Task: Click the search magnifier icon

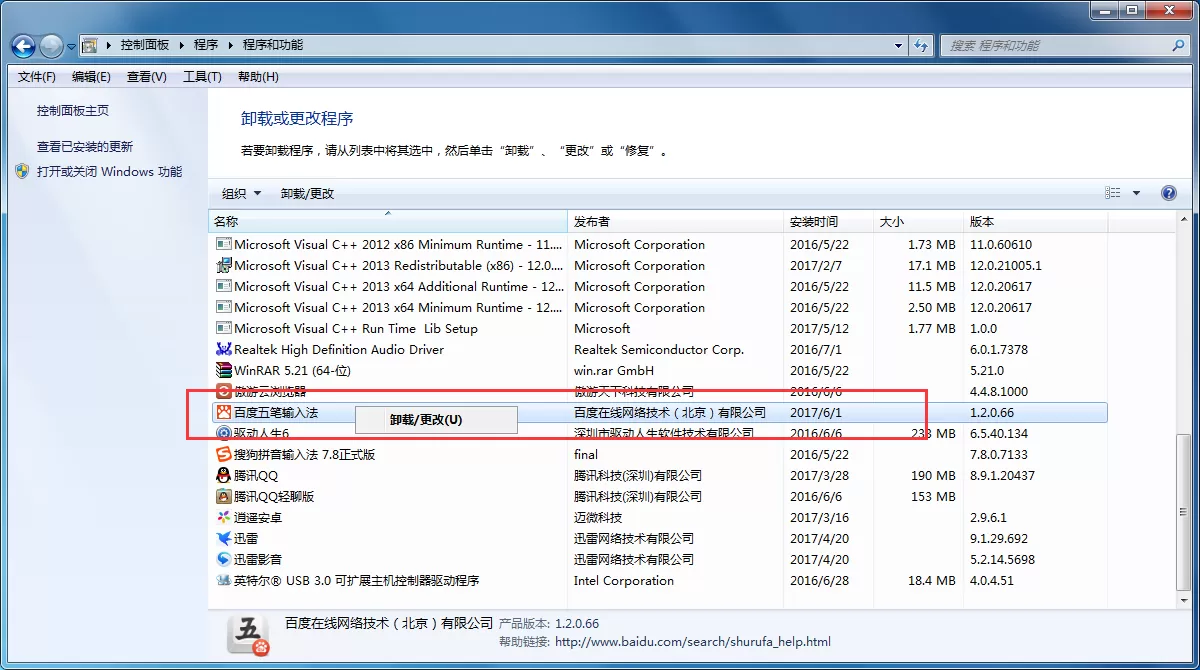Action: click(1178, 45)
